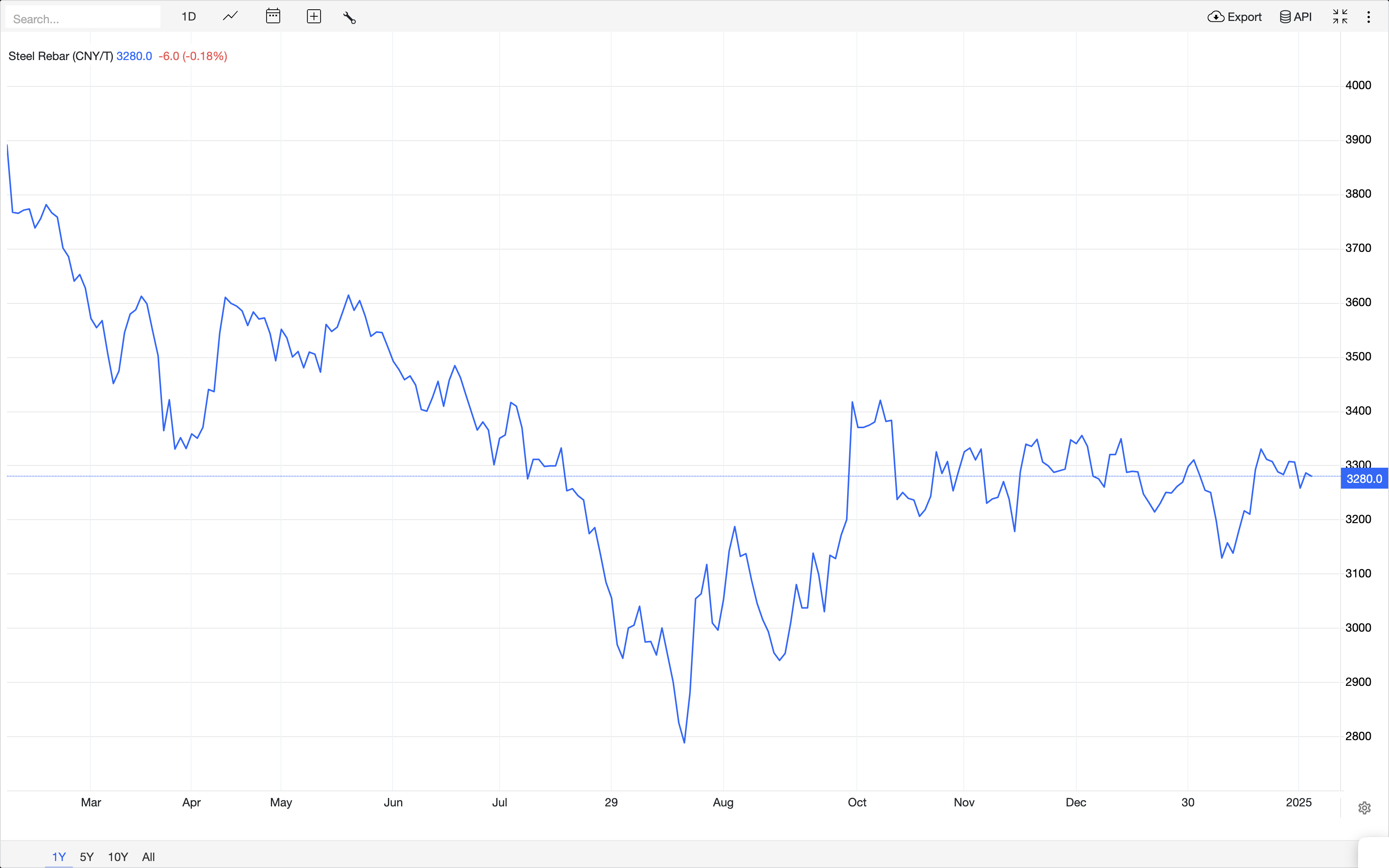Switch to the 10Y time range
The width and height of the screenshot is (1389, 868).
pos(118,856)
